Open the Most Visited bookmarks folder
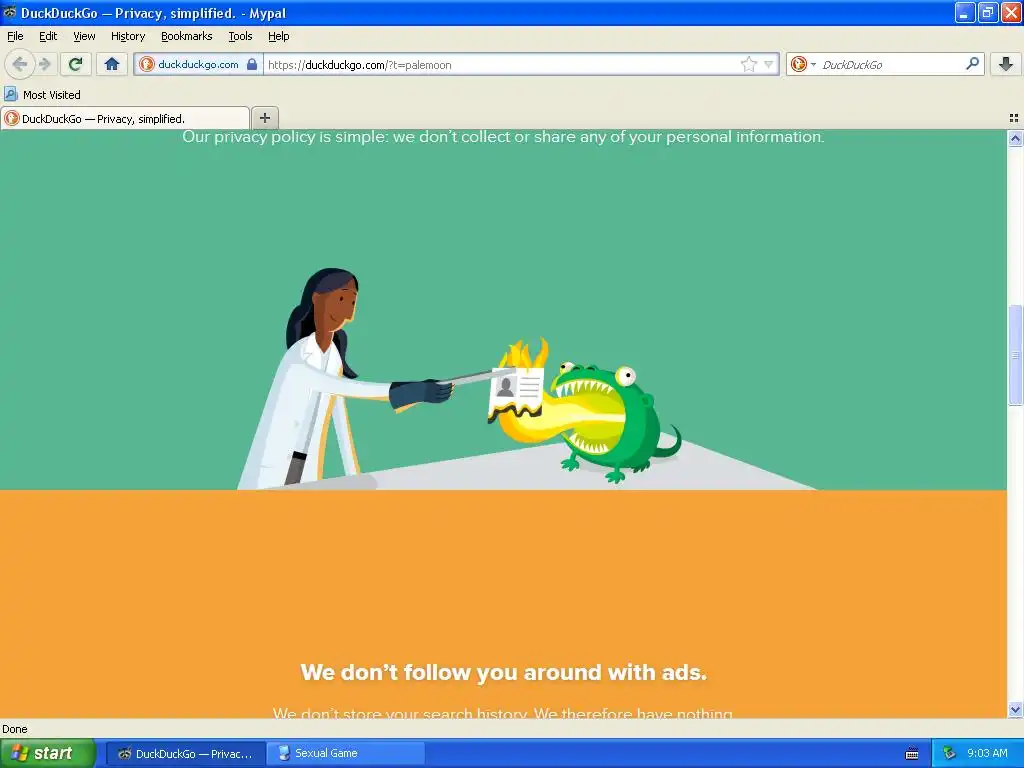 [42, 94]
